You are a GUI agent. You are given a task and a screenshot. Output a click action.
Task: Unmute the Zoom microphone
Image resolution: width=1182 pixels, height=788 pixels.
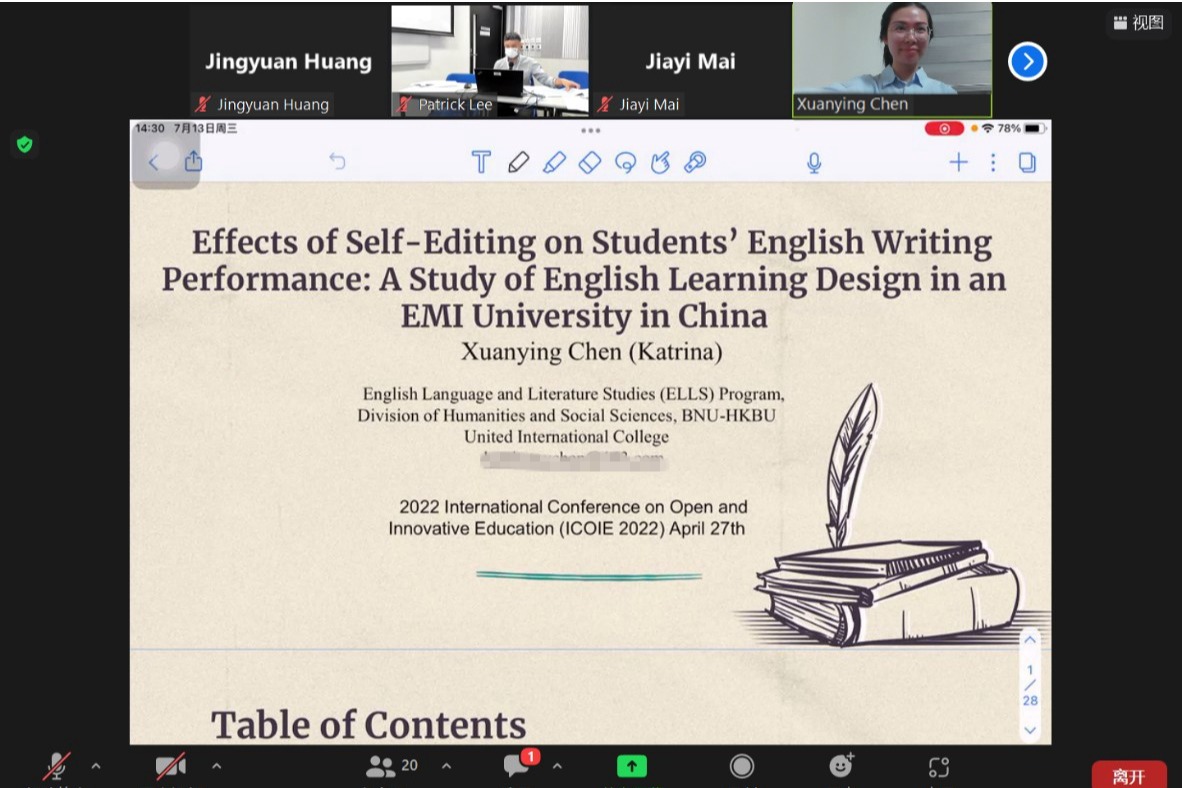(x=57, y=766)
